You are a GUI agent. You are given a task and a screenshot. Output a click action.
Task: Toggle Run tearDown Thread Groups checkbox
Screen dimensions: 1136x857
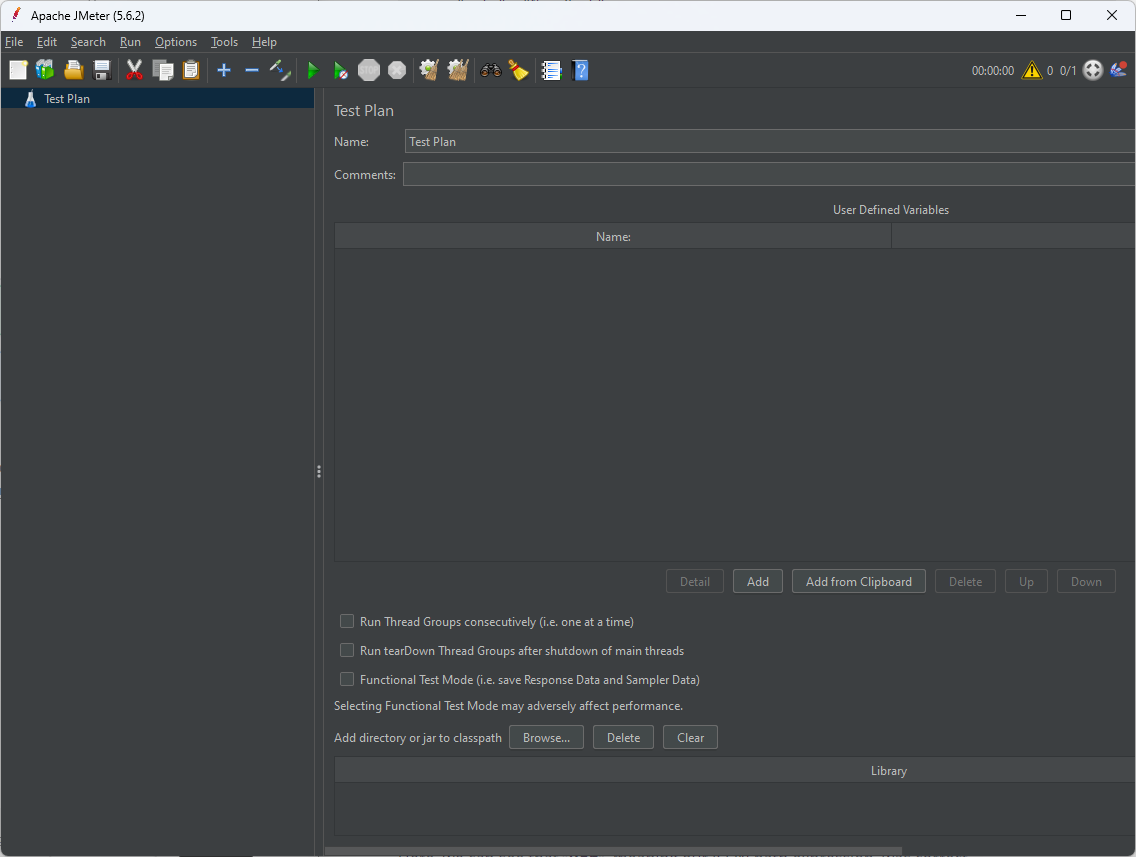(x=347, y=651)
